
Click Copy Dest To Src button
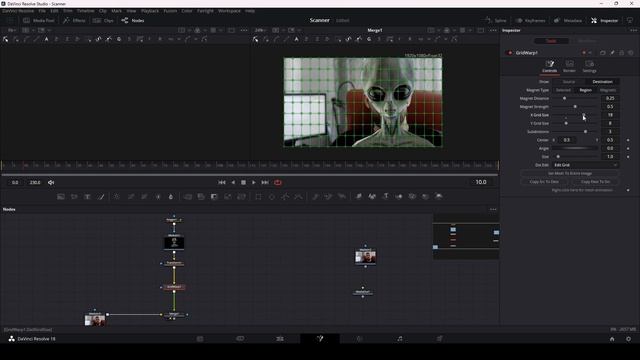coord(595,182)
